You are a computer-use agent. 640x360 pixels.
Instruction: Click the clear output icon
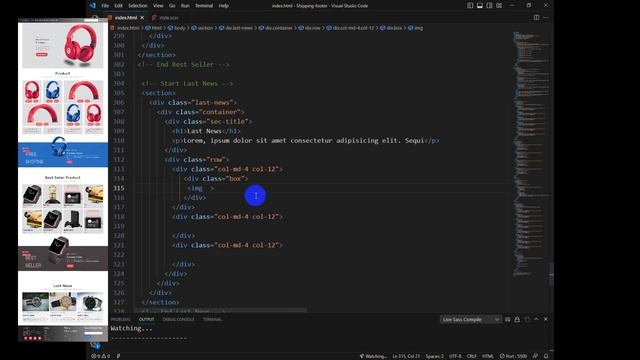click(508, 319)
